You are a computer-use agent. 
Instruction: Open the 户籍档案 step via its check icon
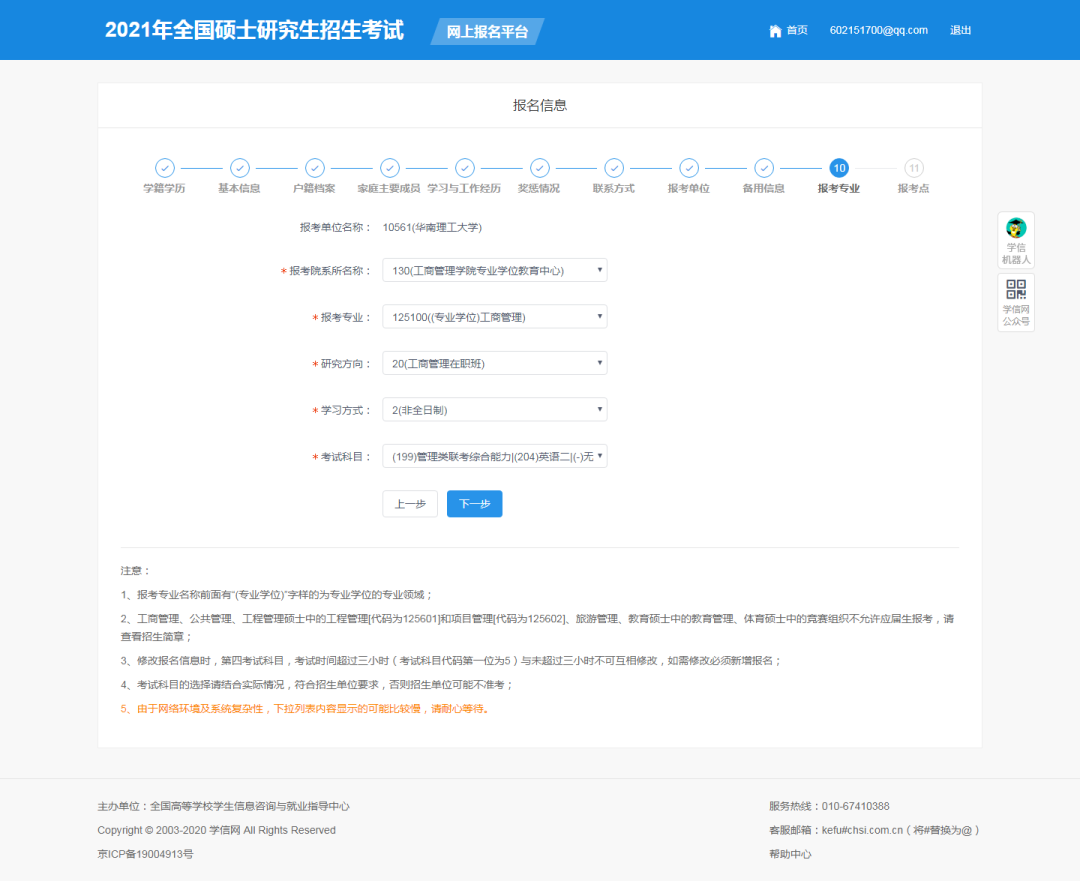[314, 168]
